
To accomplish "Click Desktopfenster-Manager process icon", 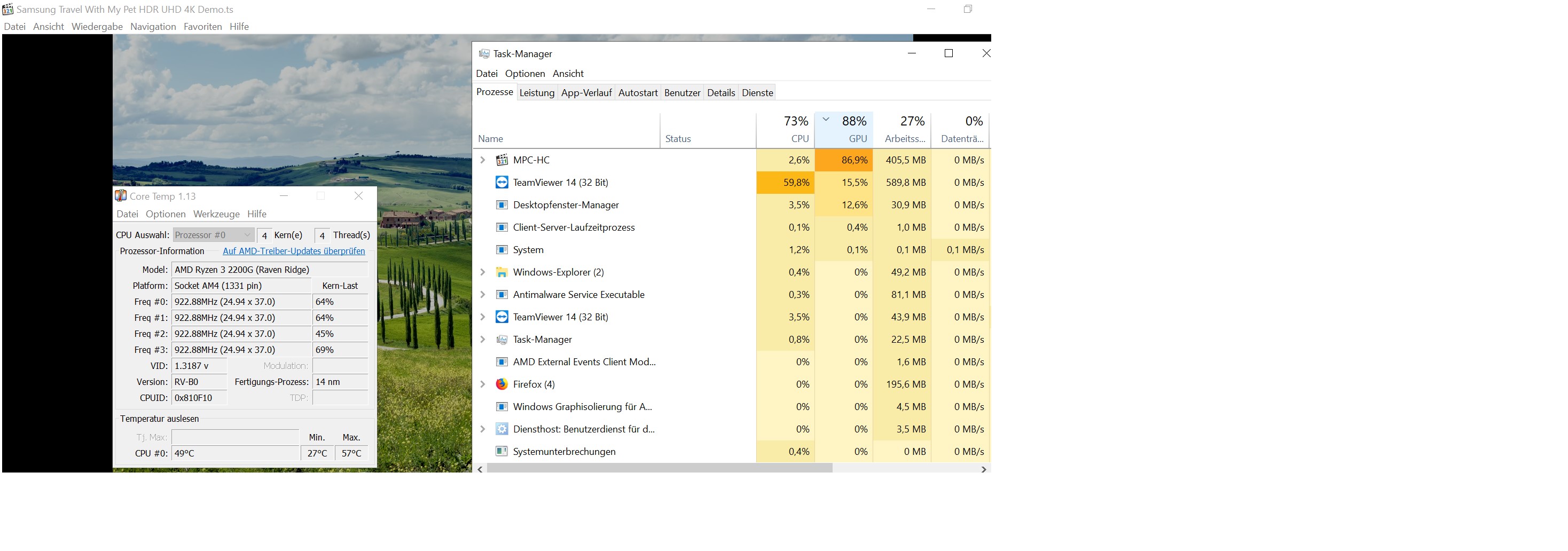I will tap(501, 205).
